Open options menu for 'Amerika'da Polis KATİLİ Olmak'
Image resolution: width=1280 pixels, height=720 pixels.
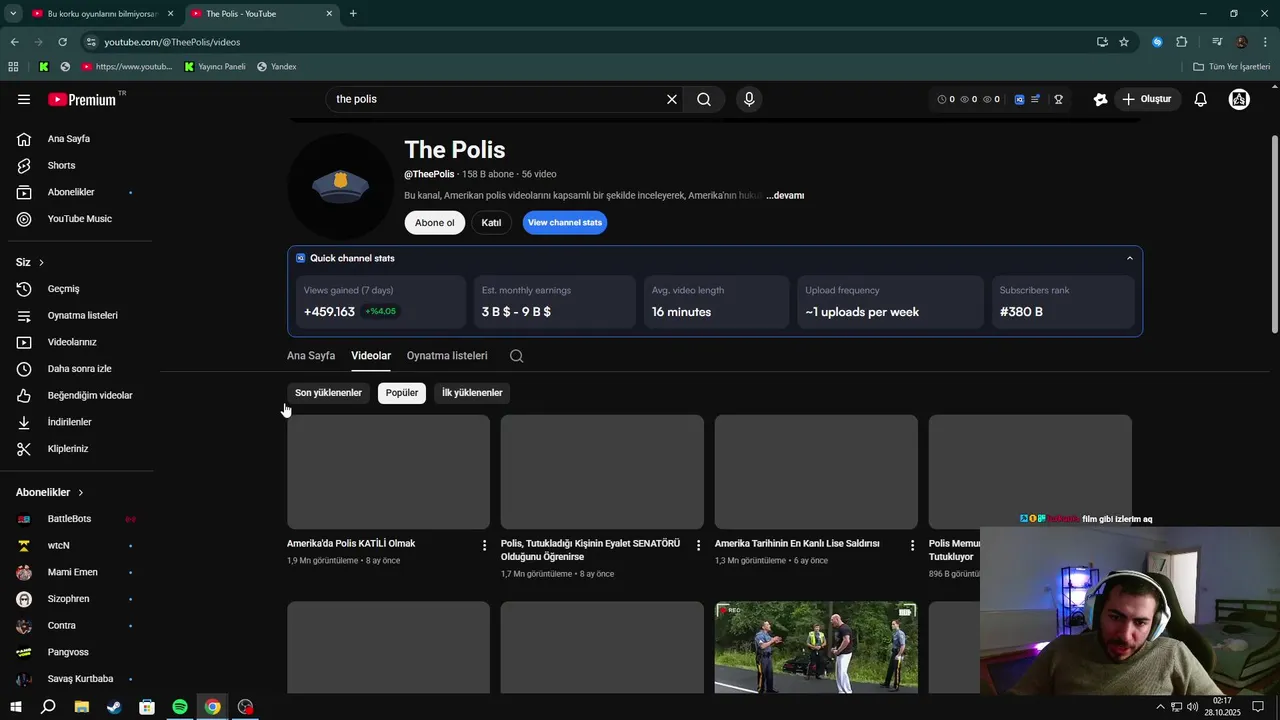484,545
